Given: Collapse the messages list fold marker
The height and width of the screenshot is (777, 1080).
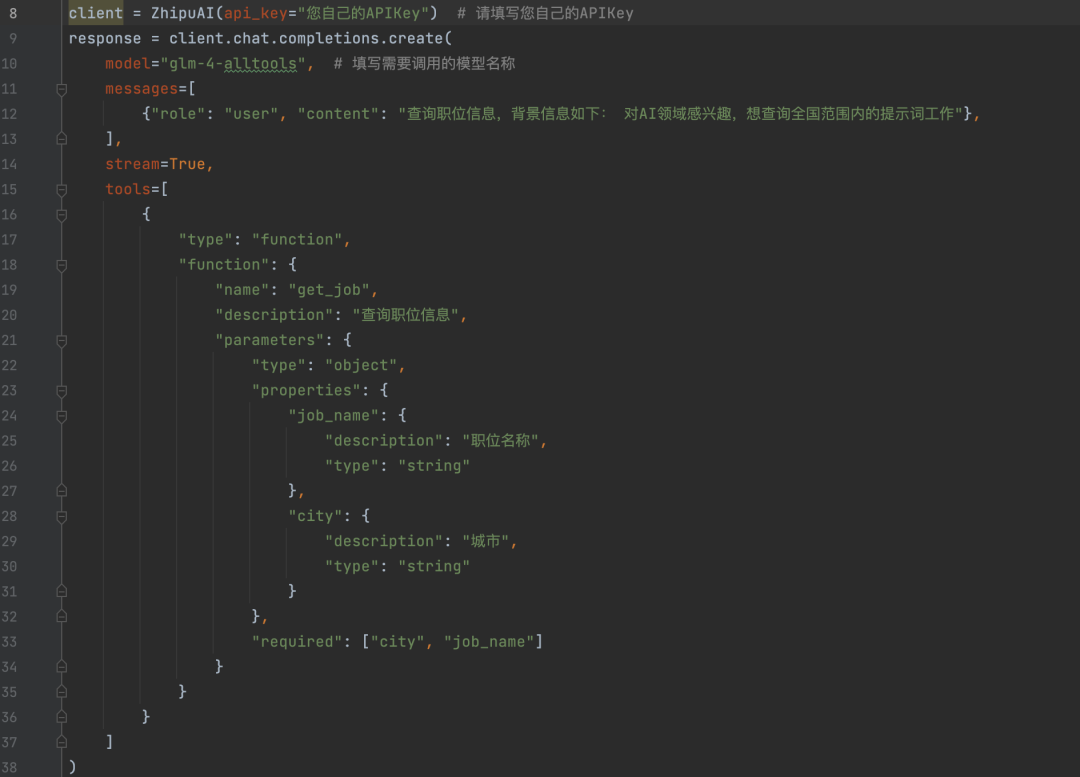Looking at the screenshot, I should [61, 89].
